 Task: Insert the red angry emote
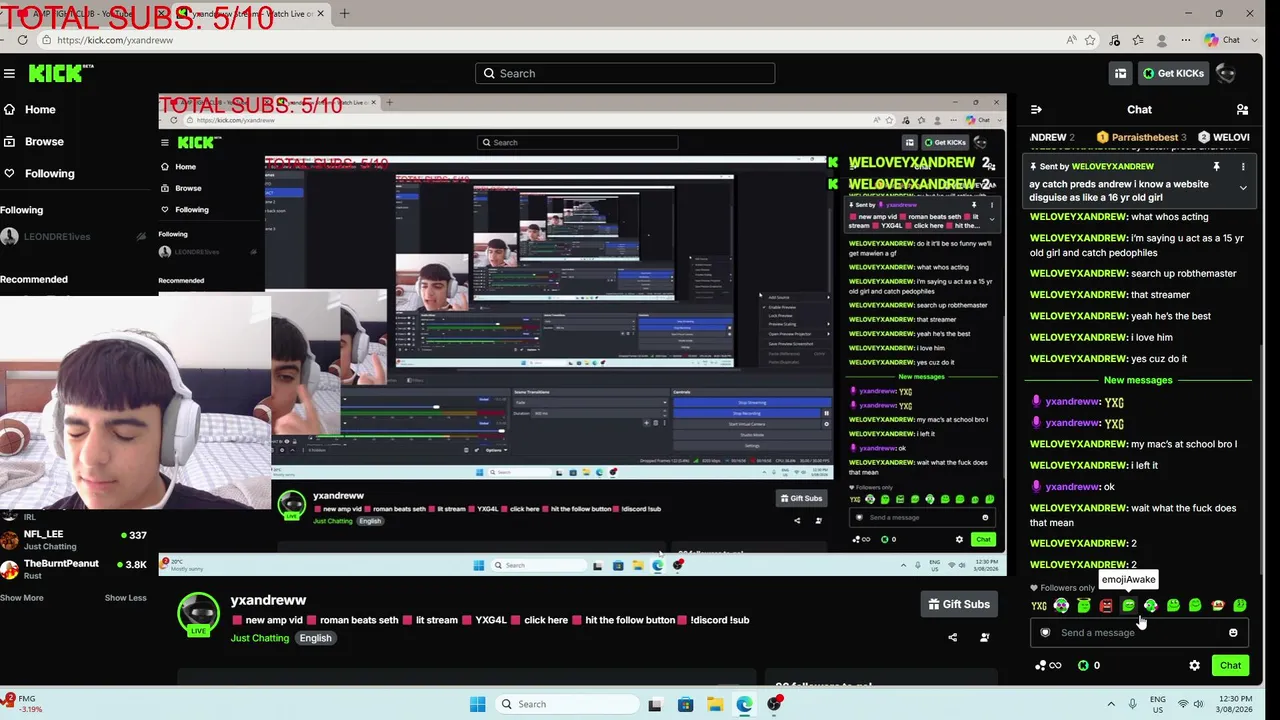coord(1106,606)
